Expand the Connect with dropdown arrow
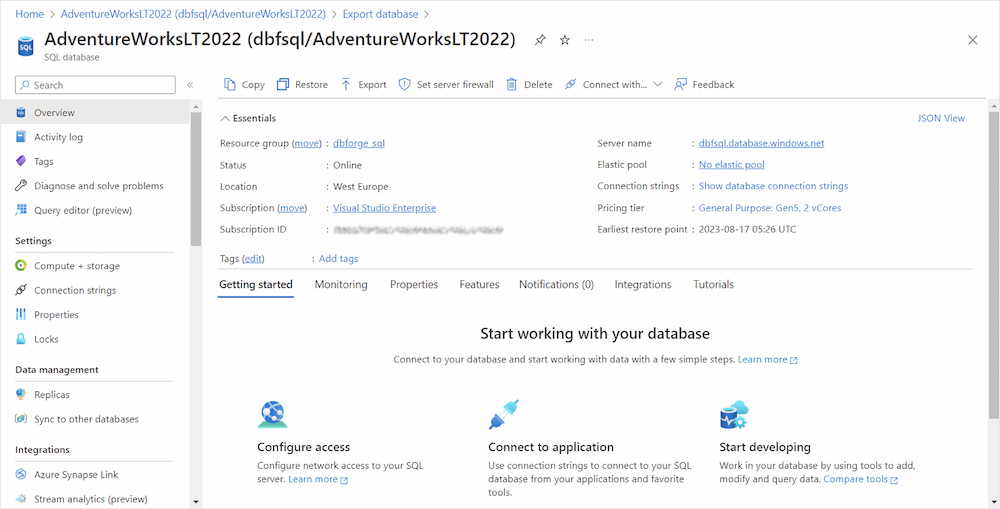This screenshot has height=509, width=1000. tap(658, 84)
